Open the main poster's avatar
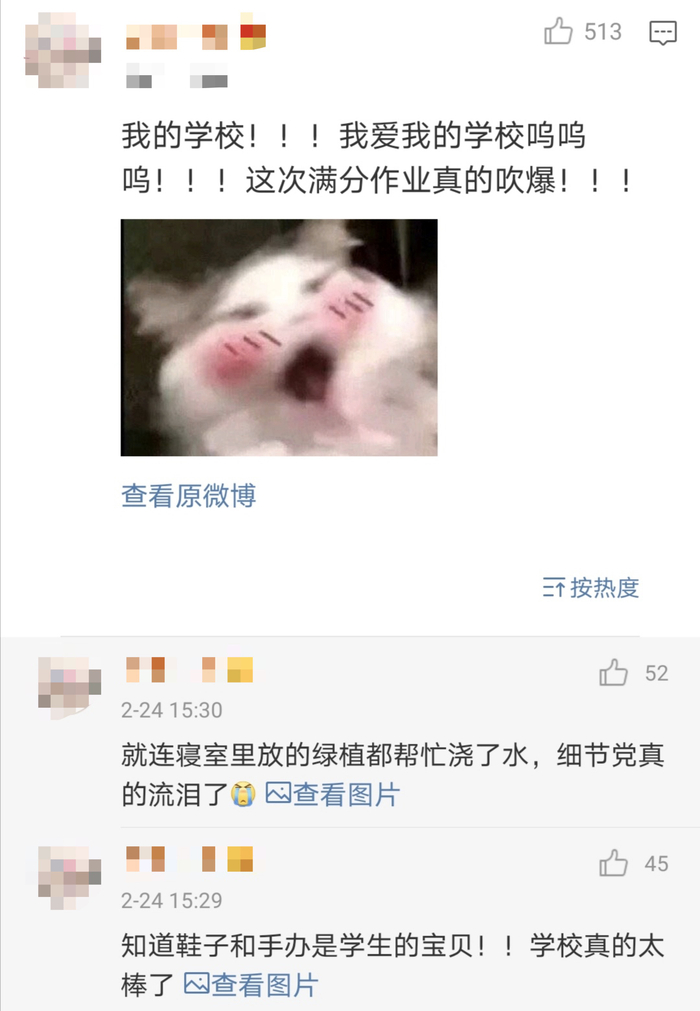Screen dimensions: 700x1011 point(63,50)
